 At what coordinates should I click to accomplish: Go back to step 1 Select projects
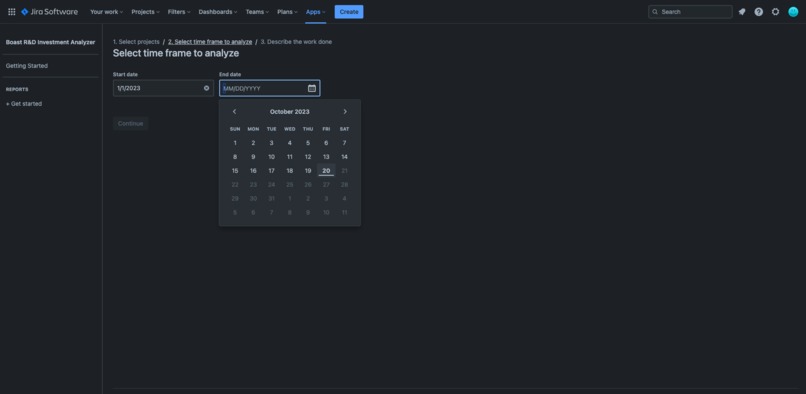pyautogui.click(x=136, y=42)
